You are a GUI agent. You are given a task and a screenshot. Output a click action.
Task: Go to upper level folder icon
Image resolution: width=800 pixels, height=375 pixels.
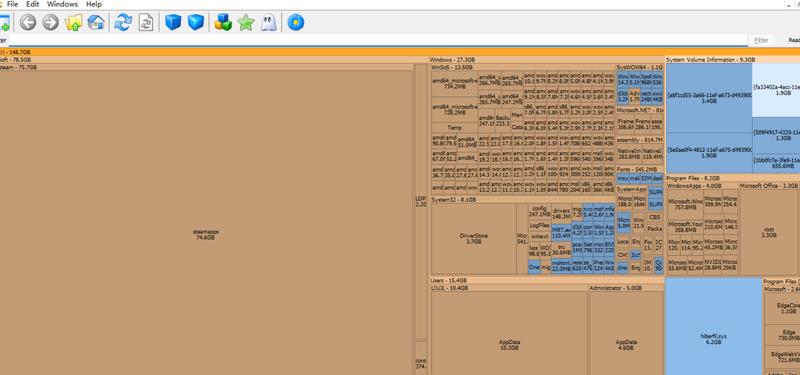73,22
